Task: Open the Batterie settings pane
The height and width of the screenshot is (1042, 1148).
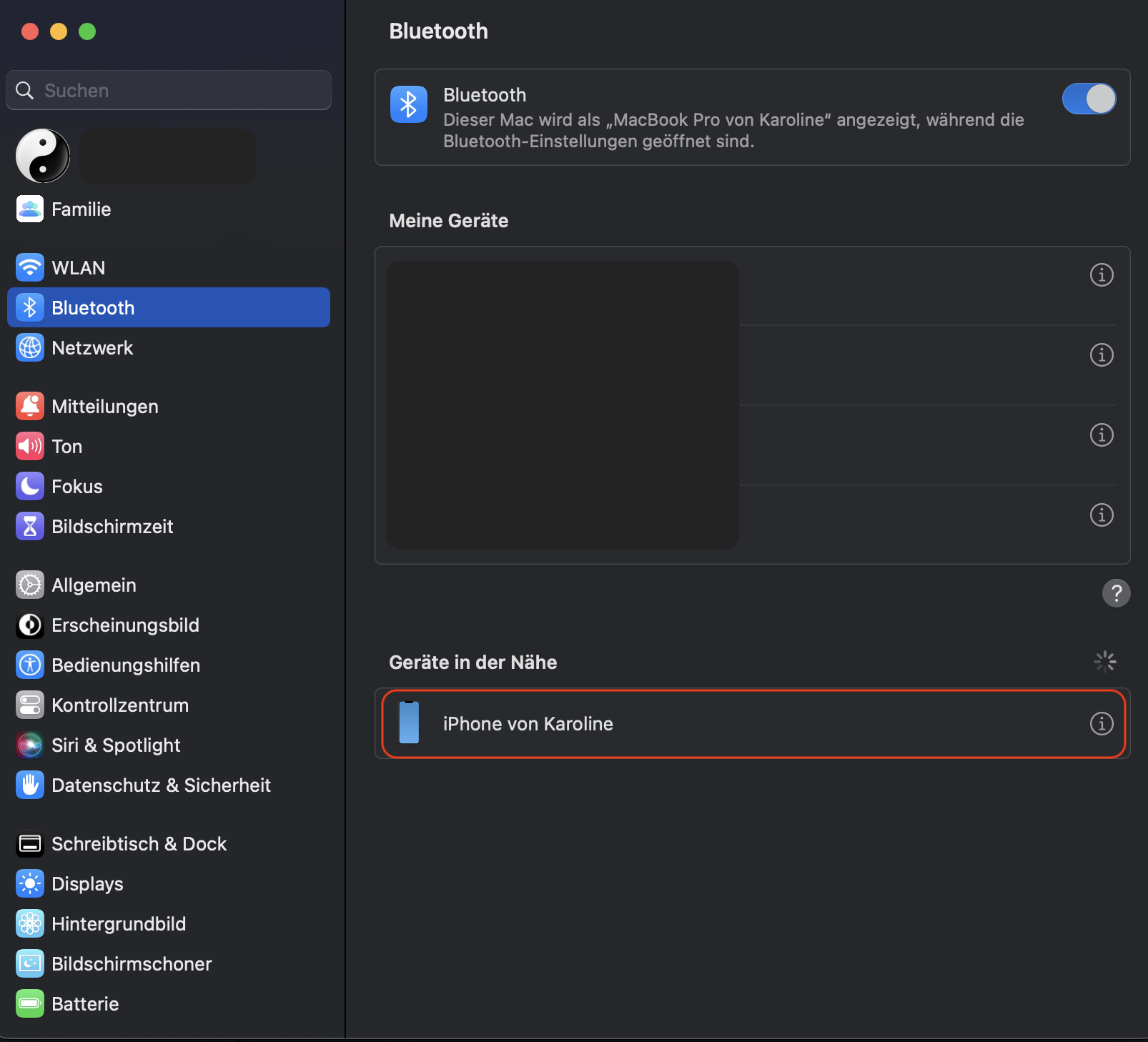Action: 85,1004
